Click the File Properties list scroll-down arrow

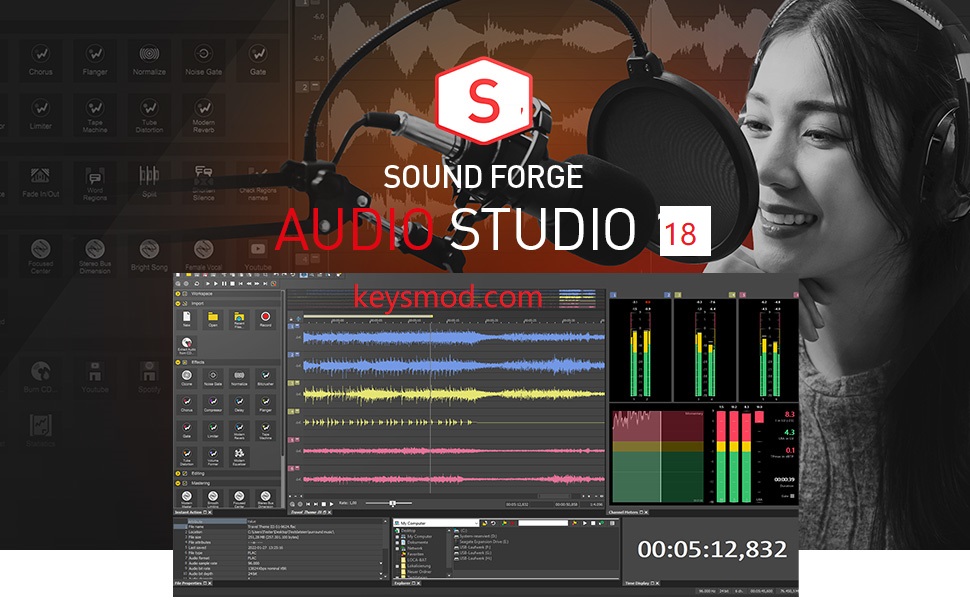(385, 576)
